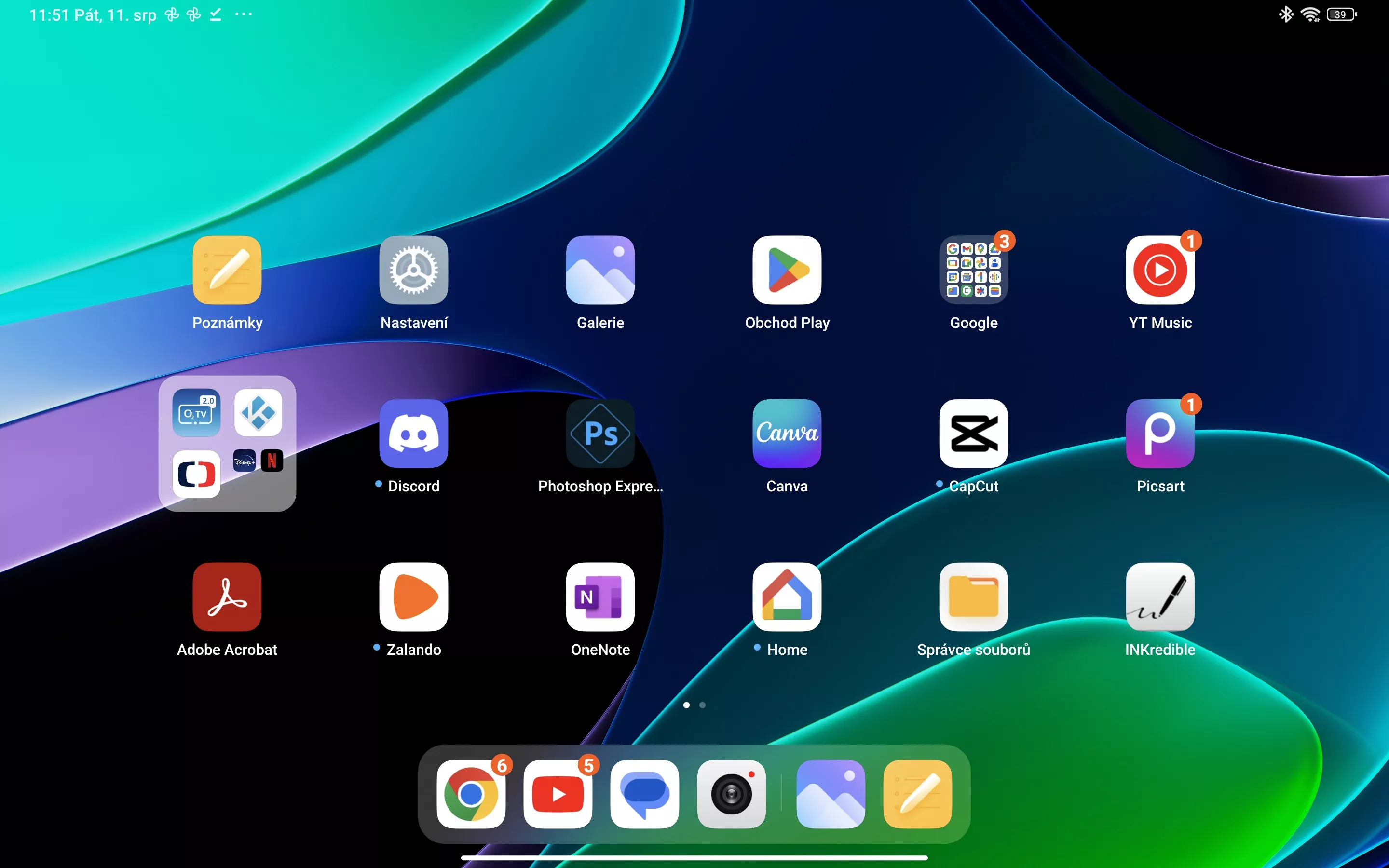Screen dimensions: 1389x868
Task: Open the ČT app in the streaming folder
Action: coord(196,474)
